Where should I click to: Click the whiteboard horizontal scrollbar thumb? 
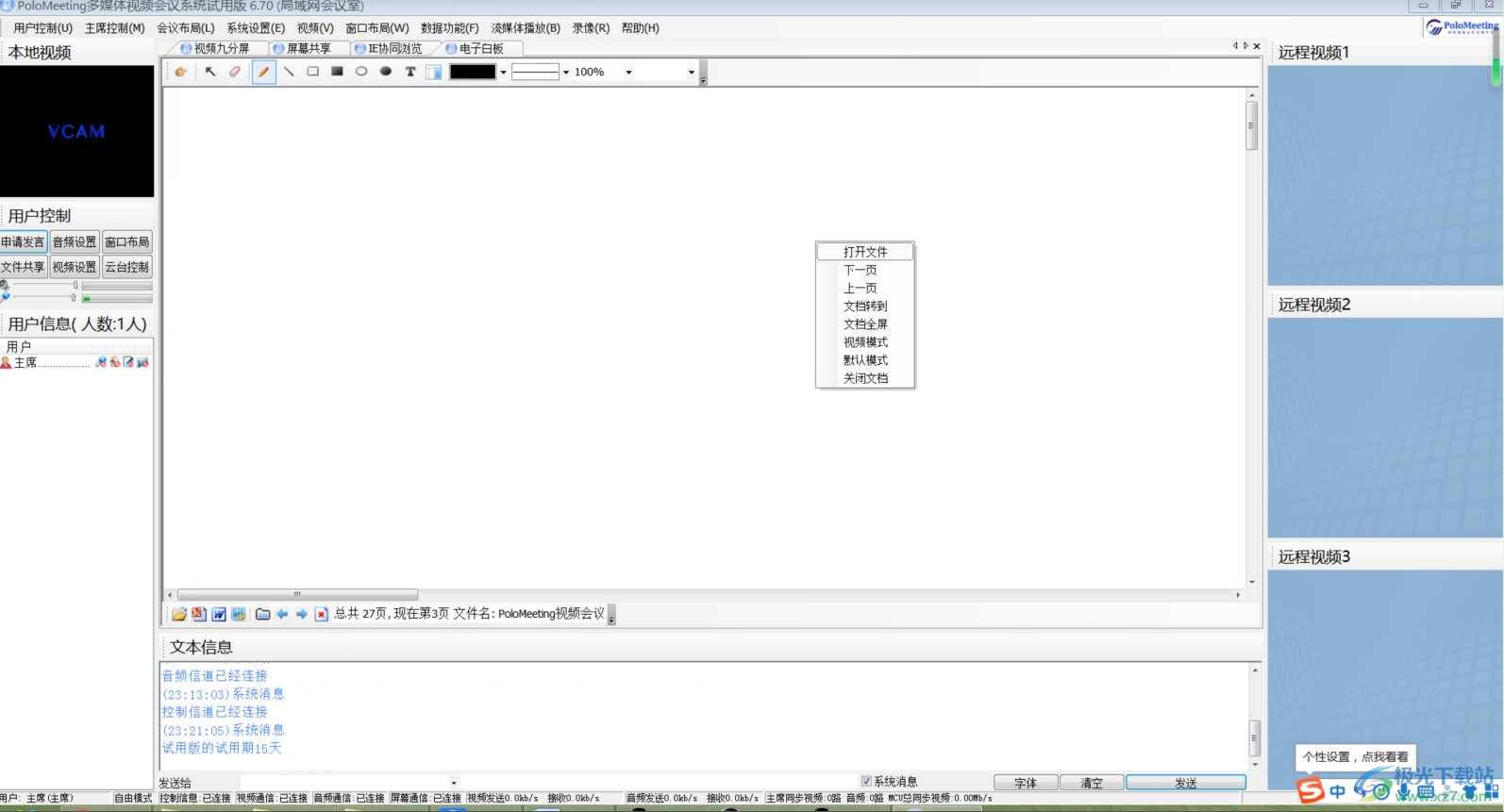(x=297, y=594)
